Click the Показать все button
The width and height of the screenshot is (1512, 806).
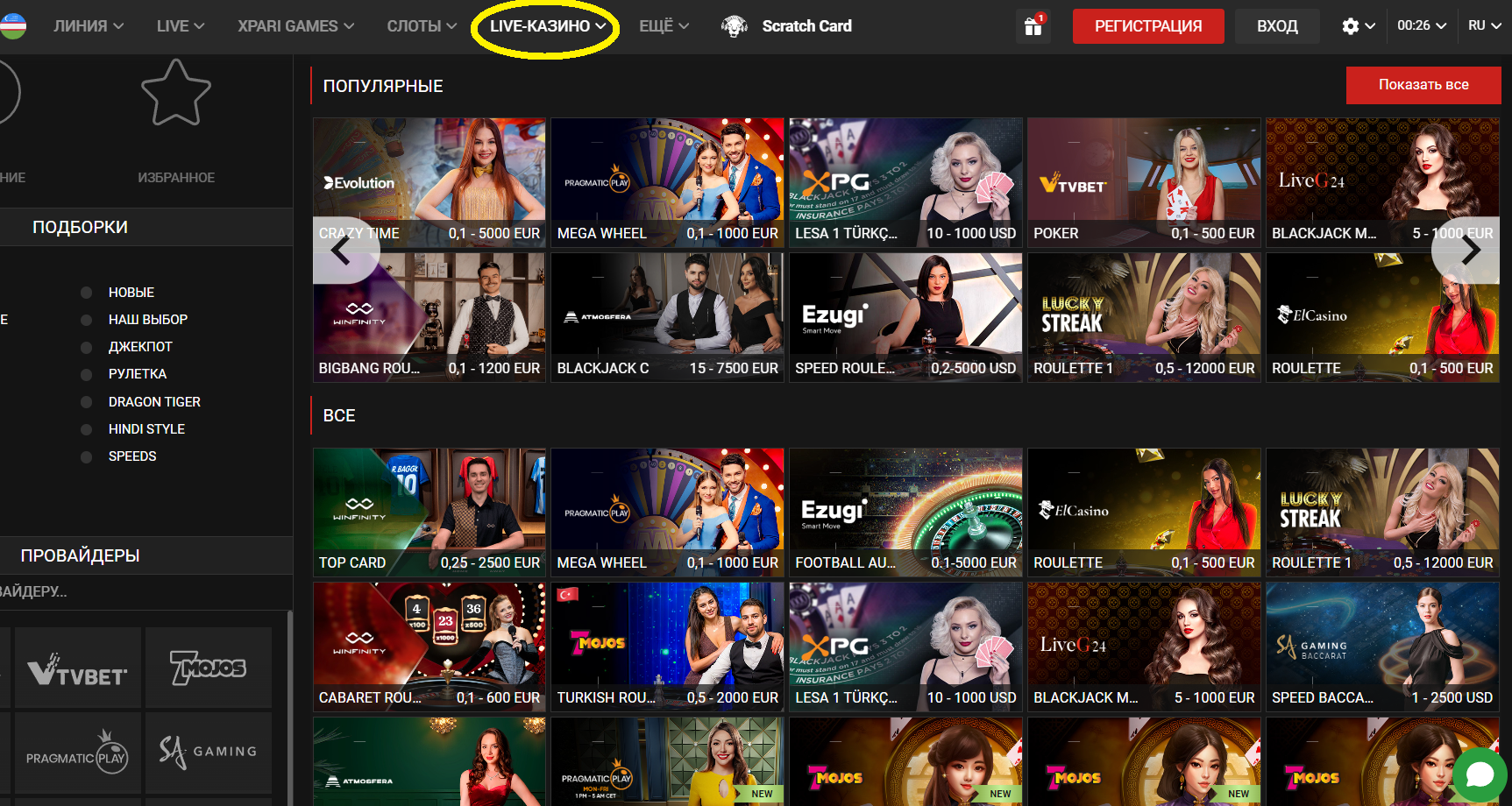click(x=1423, y=85)
